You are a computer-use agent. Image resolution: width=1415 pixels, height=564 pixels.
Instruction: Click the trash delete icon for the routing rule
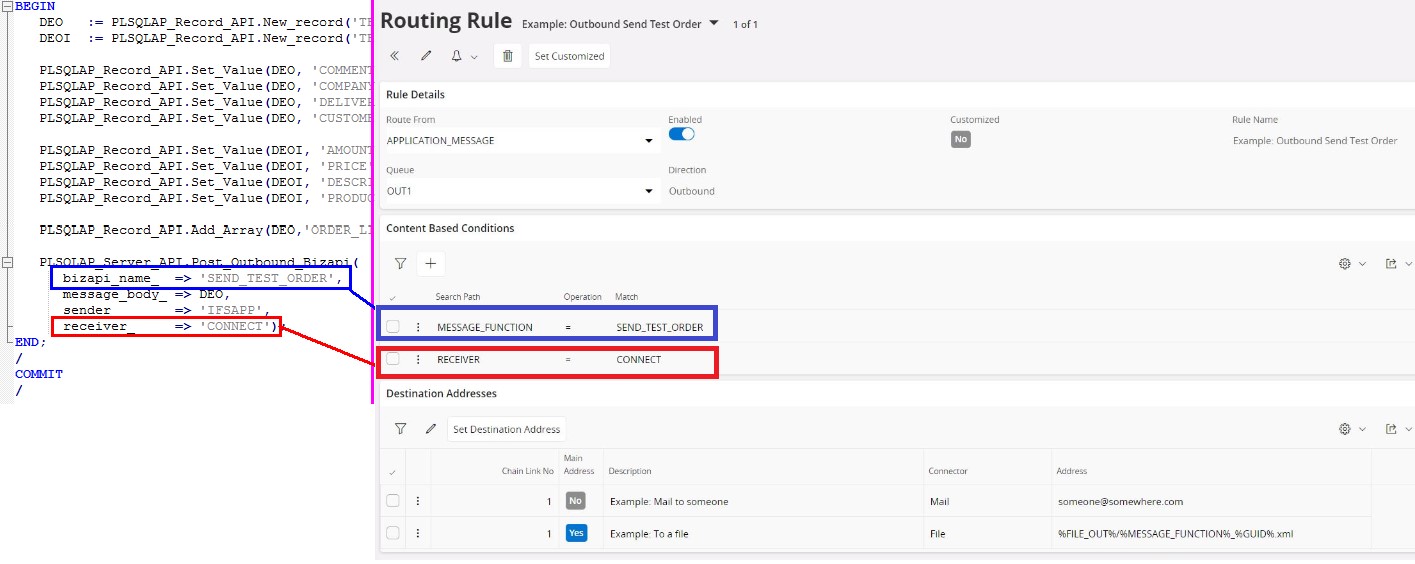508,57
